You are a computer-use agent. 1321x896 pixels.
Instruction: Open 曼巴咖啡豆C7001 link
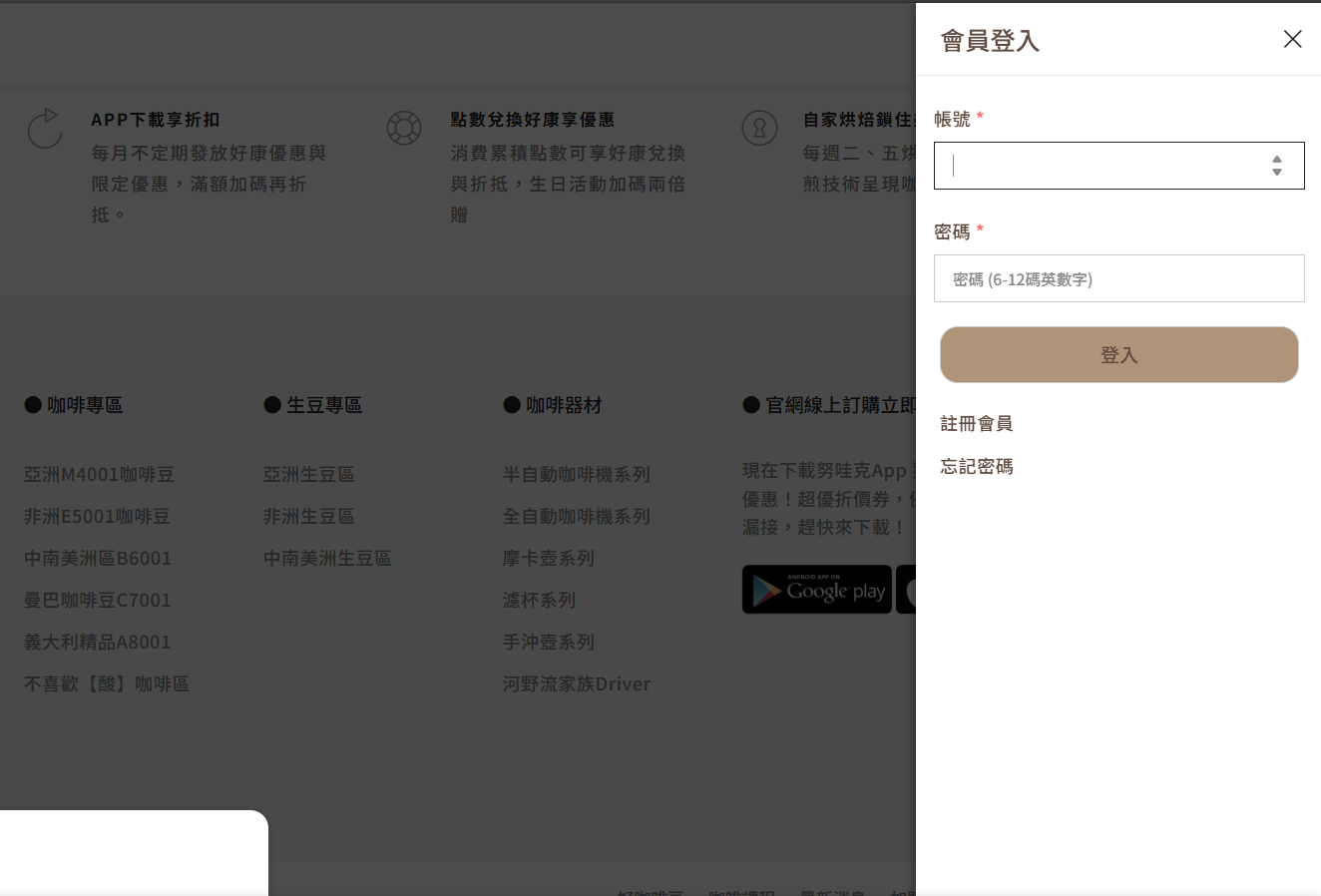point(98,600)
